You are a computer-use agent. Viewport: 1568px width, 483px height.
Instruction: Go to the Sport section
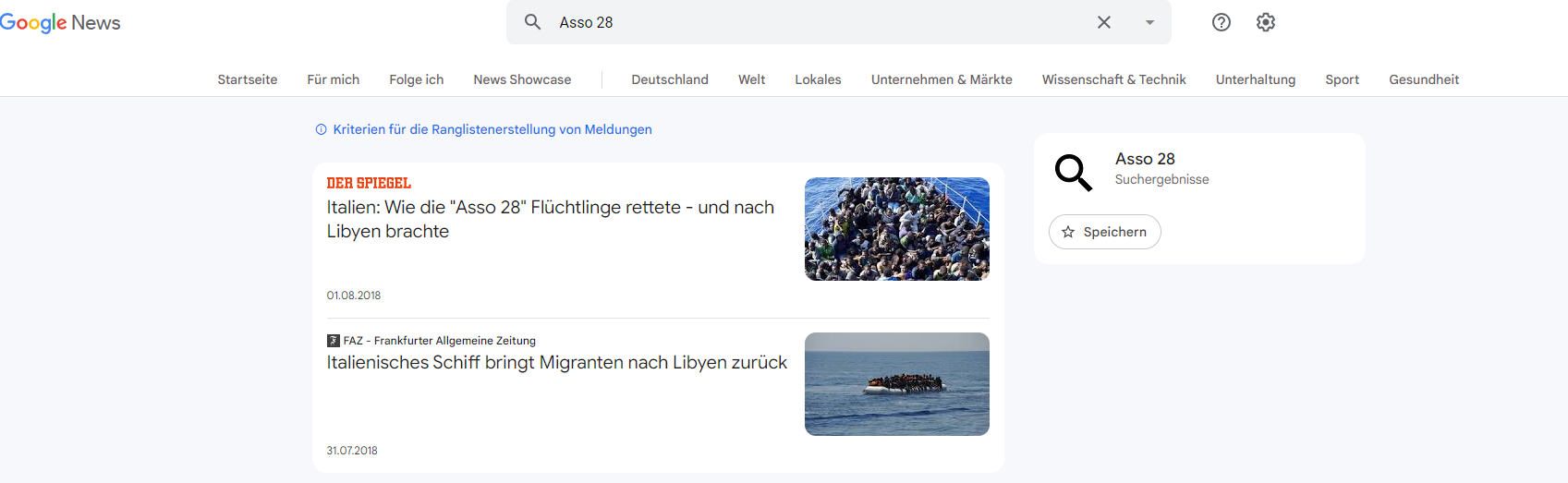(1343, 79)
